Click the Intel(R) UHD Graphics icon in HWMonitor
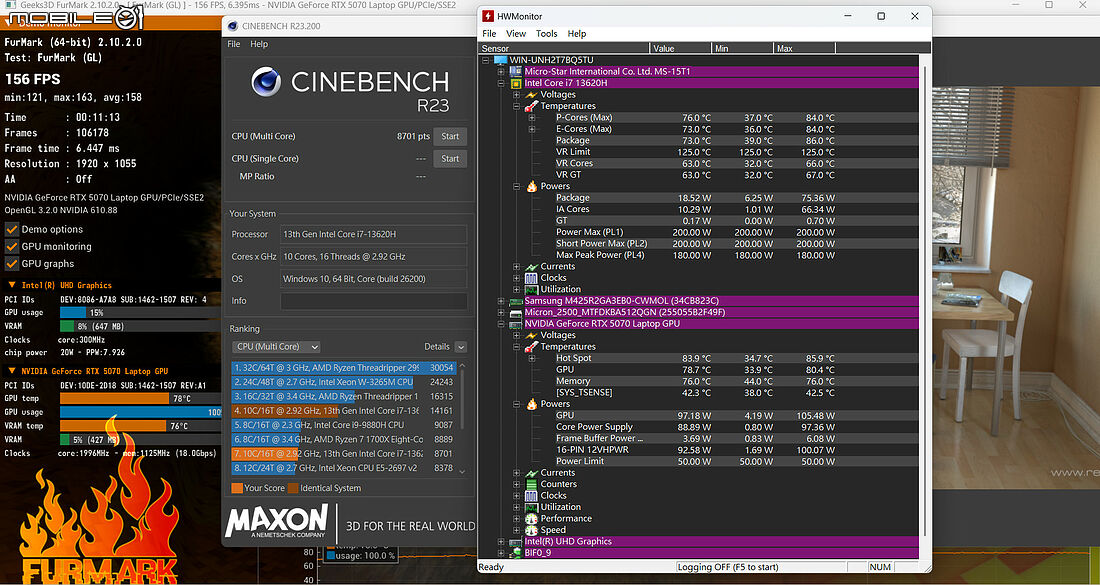 (516, 542)
